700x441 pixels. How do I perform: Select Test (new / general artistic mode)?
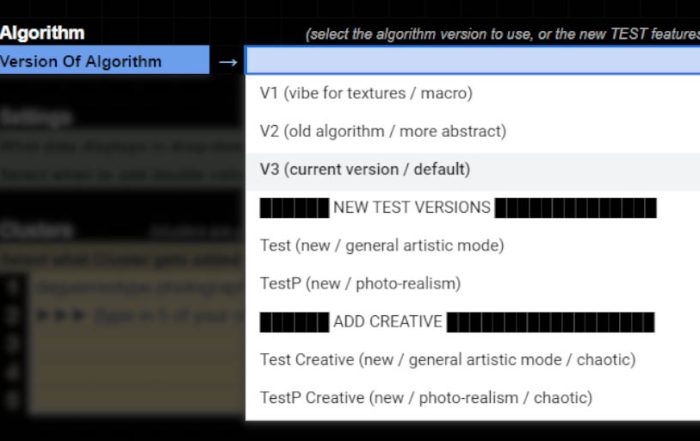tap(472, 245)
